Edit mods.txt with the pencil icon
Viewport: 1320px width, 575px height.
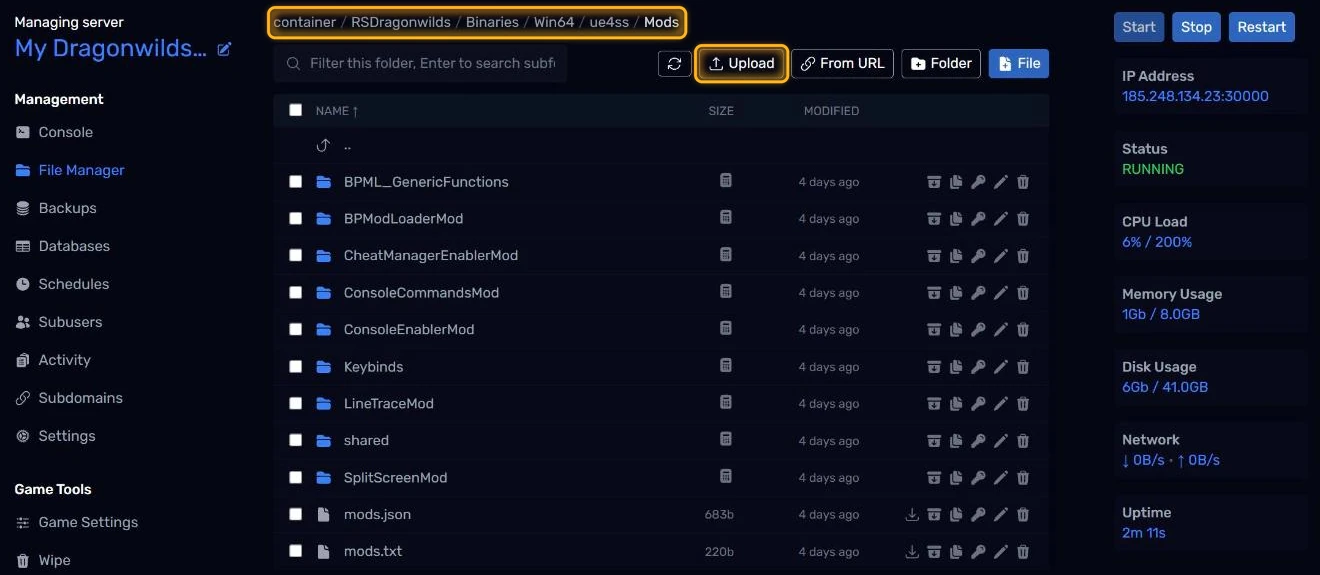(1001, 552)
